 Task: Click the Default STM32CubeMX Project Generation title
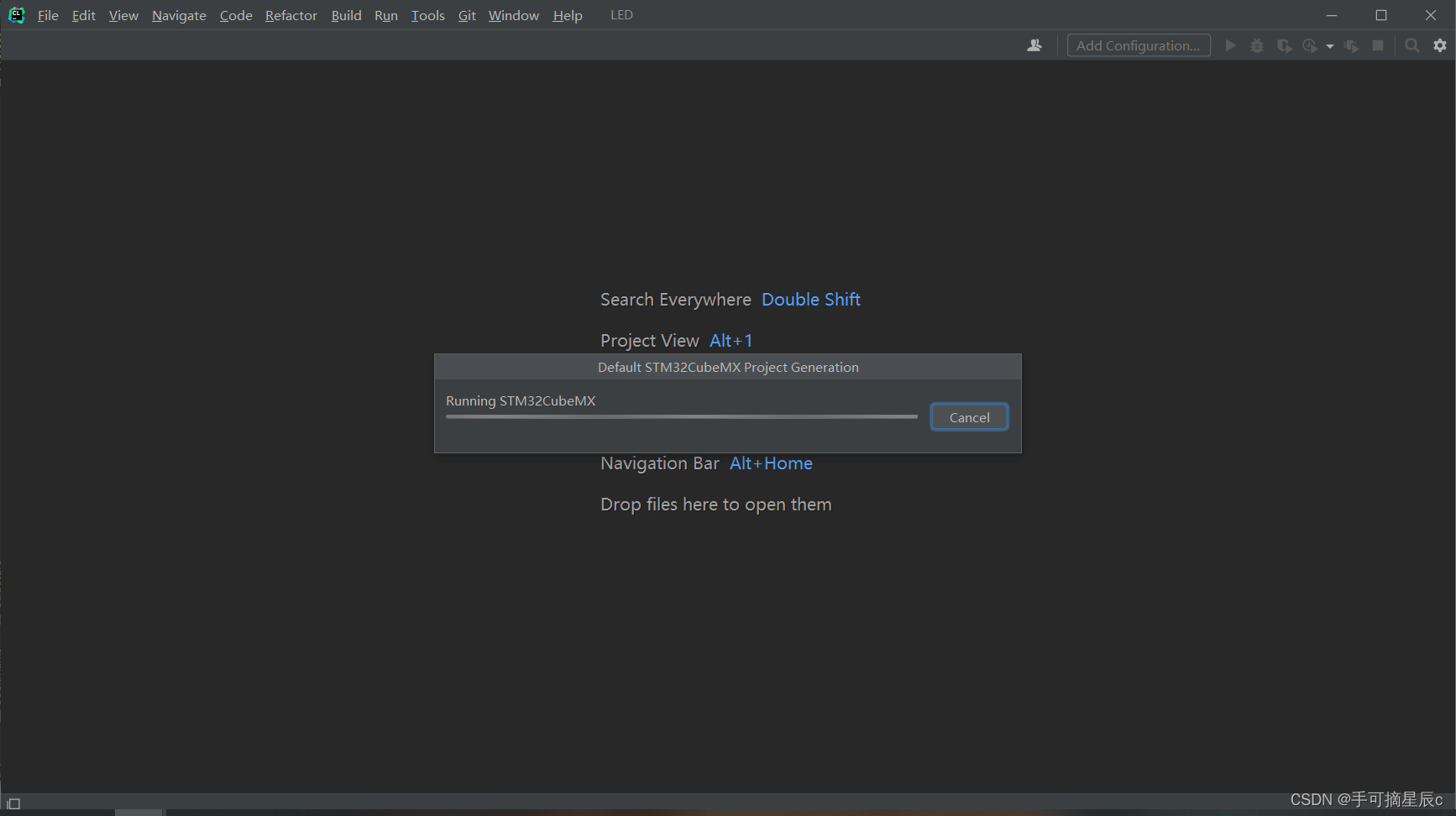click(x=728, y=367)
